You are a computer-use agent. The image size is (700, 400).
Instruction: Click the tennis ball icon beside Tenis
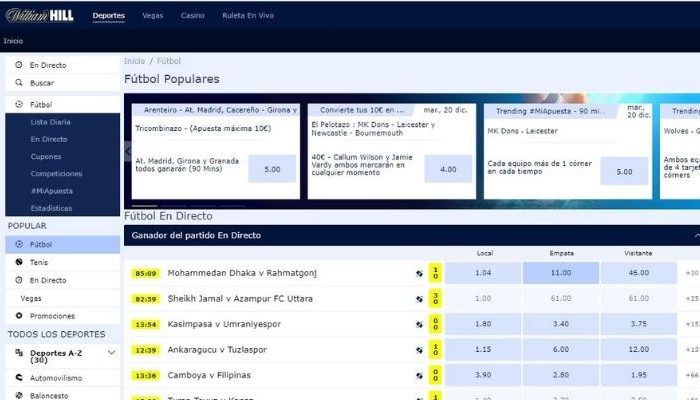coord(19,262)
